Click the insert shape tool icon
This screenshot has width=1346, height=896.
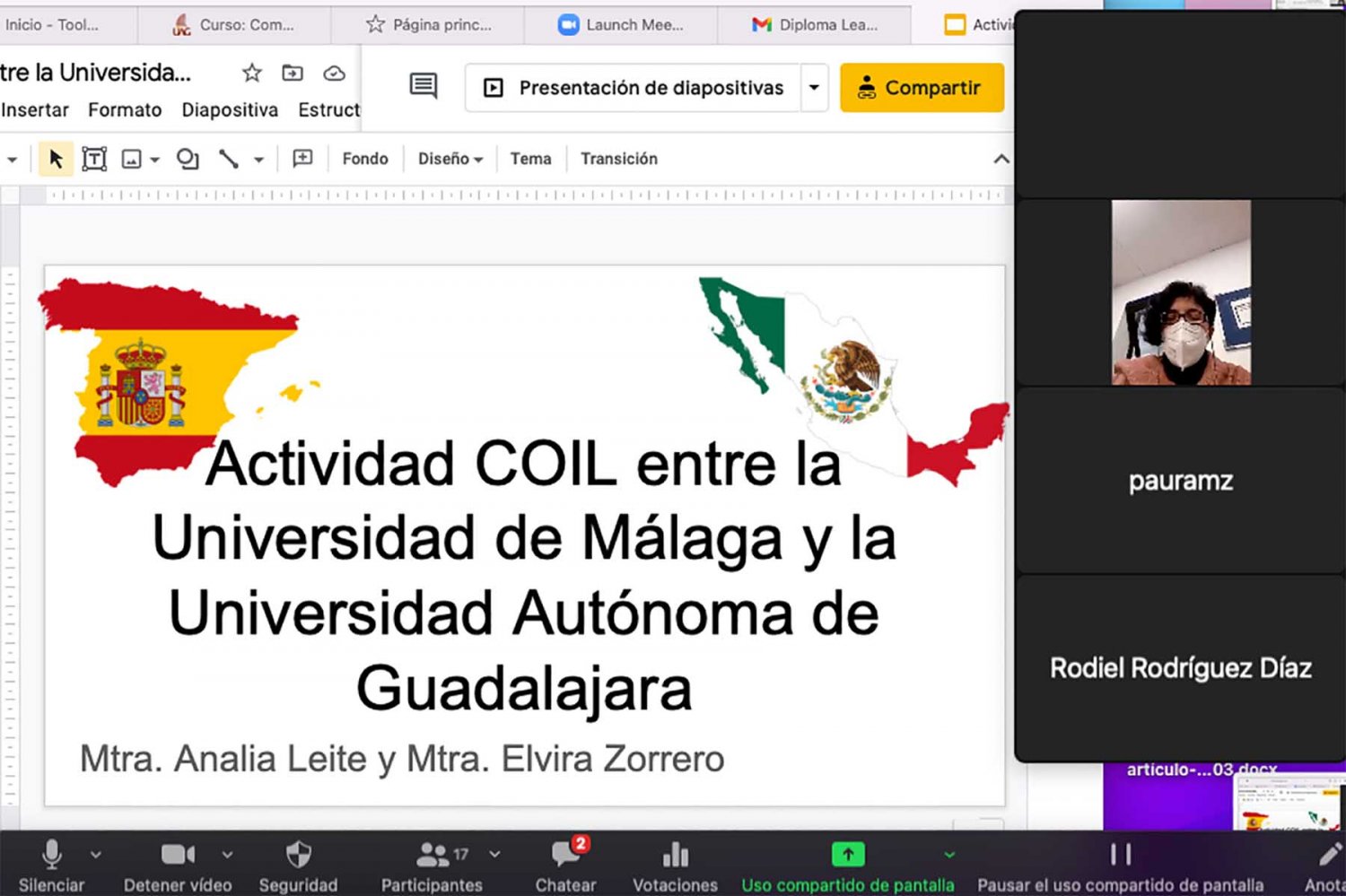[x=187, y=159]
